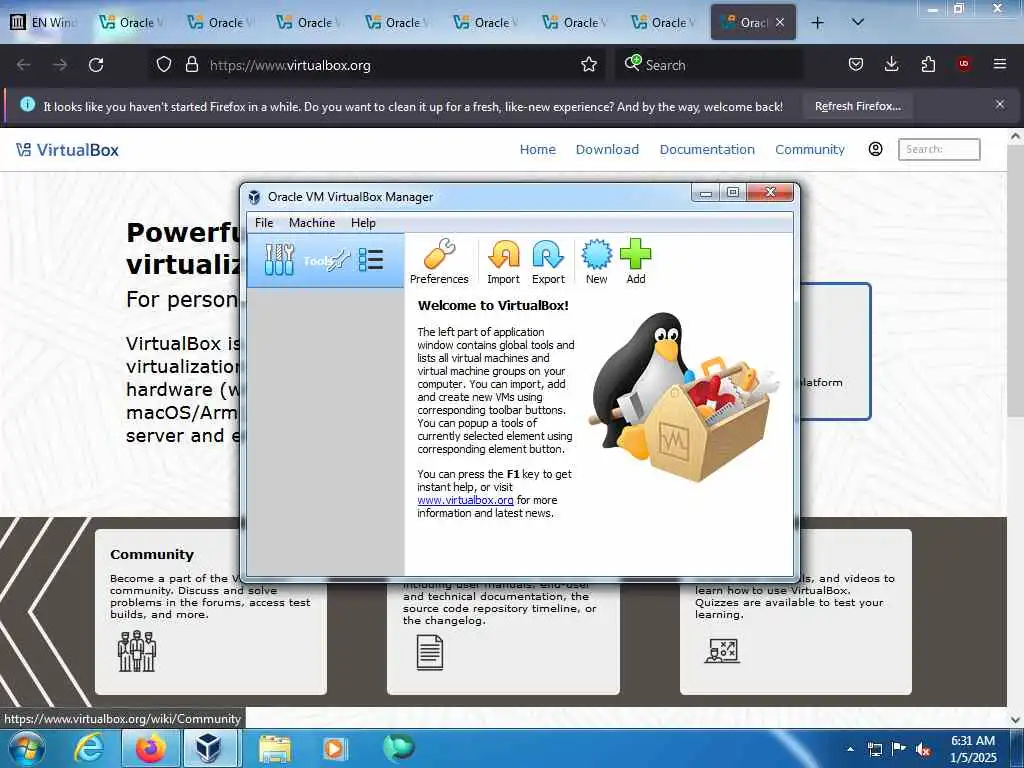This screenshot has height=768, width=1024.
Task: Open a new Firefox tab
Action: (817, 23)
